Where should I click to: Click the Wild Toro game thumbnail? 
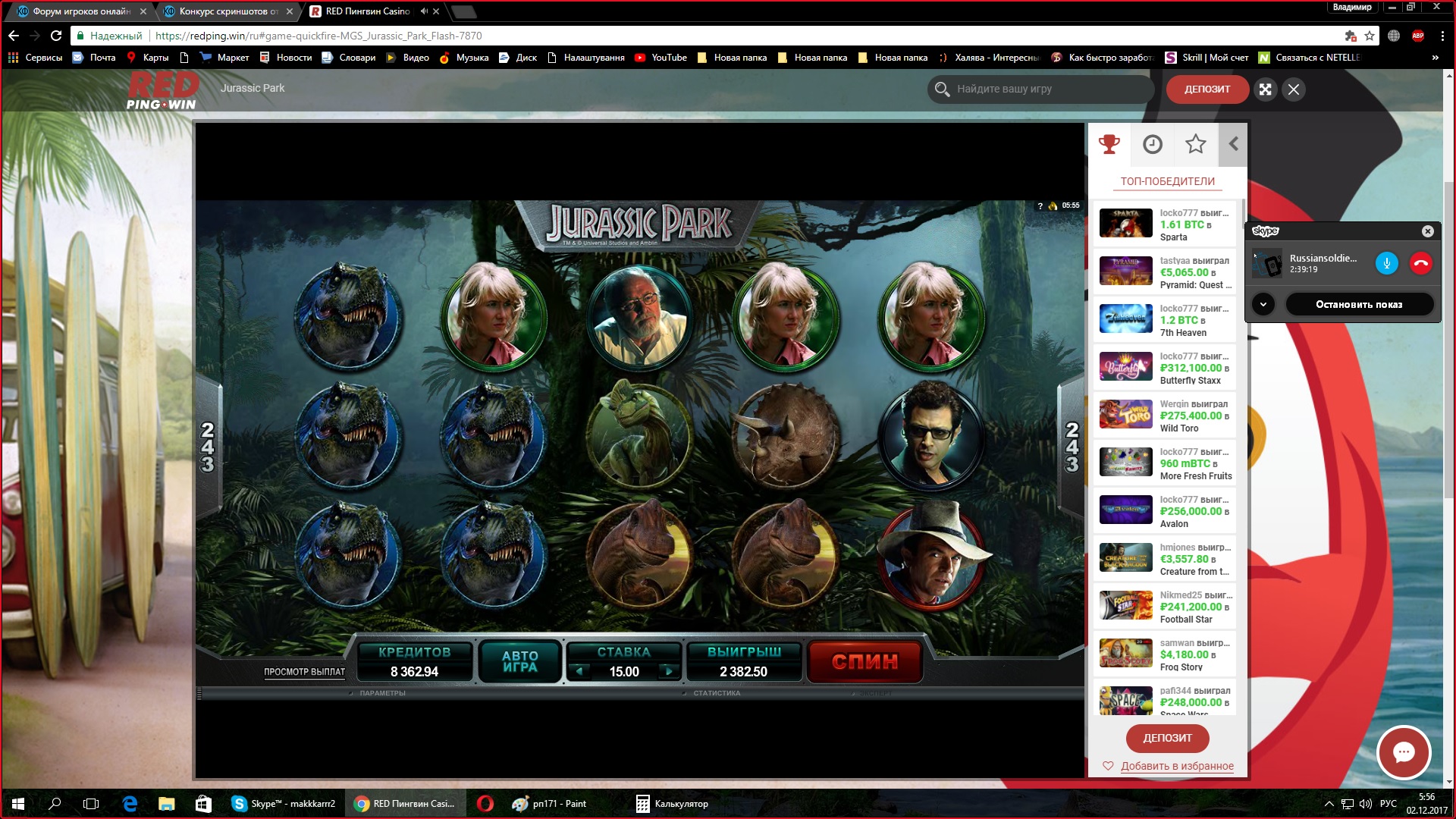(x=1125, y=414)
